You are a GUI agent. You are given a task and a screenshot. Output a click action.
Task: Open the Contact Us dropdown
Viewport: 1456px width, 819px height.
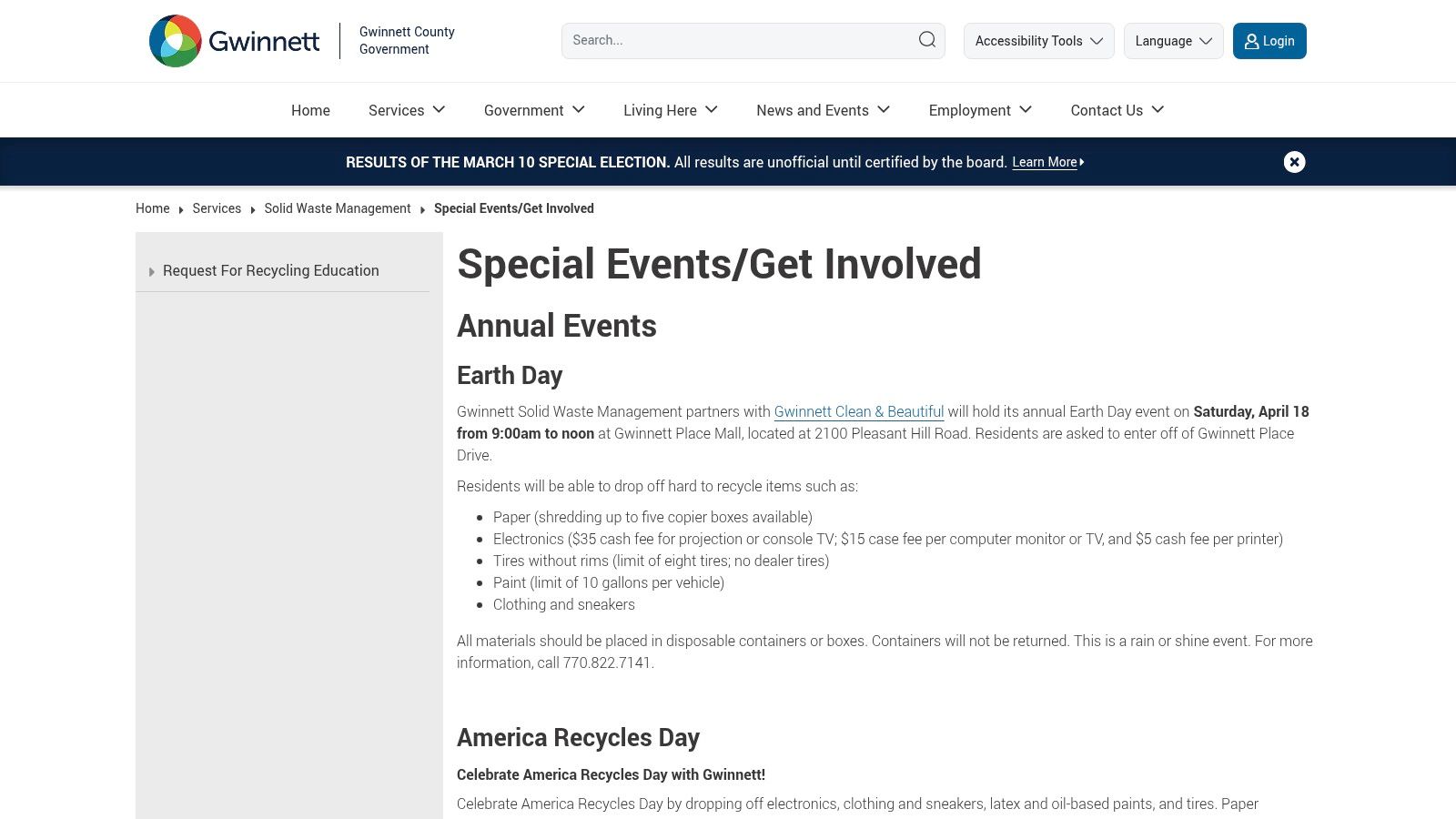(x=1117, y=109)
